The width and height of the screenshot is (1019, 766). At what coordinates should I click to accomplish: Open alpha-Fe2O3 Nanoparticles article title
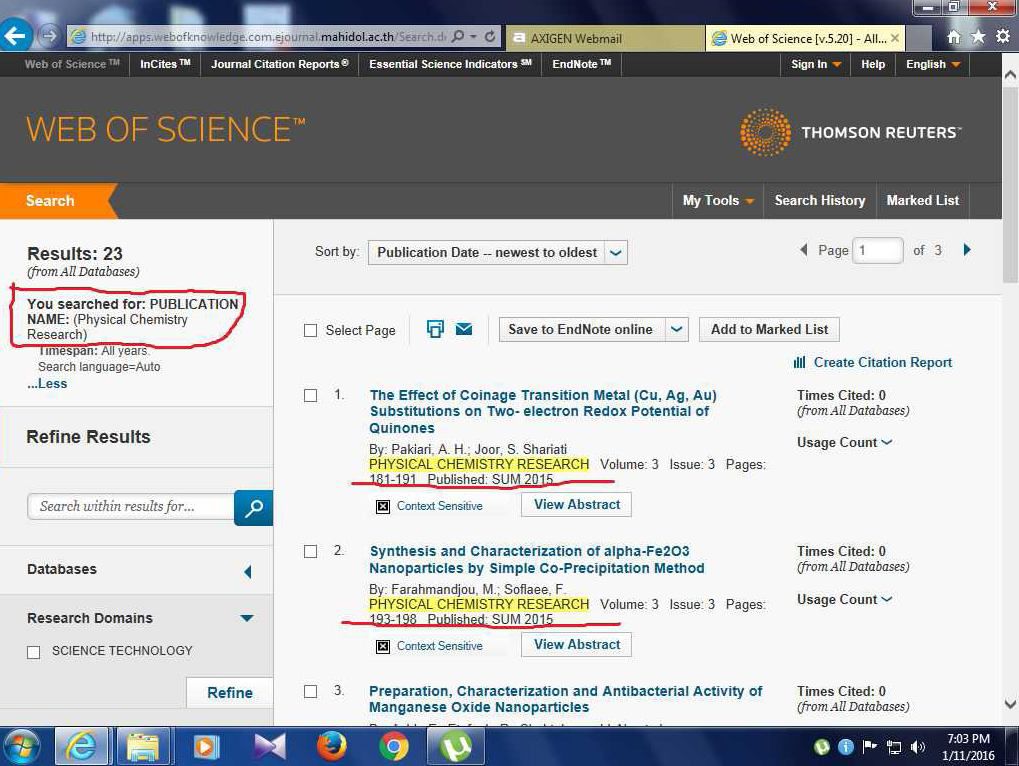point(537,559)
